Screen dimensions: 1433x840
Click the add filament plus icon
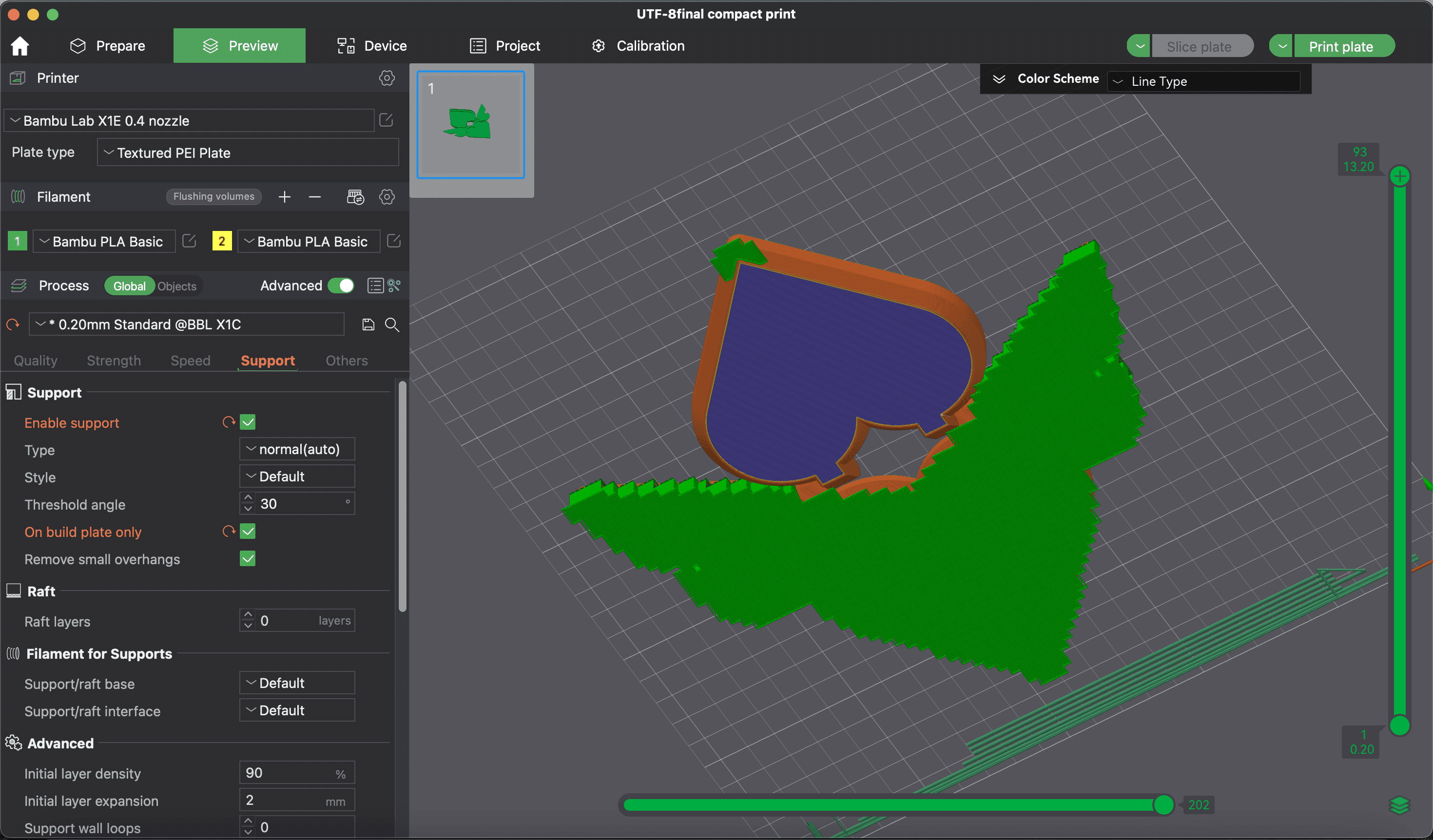coord(284,197)
